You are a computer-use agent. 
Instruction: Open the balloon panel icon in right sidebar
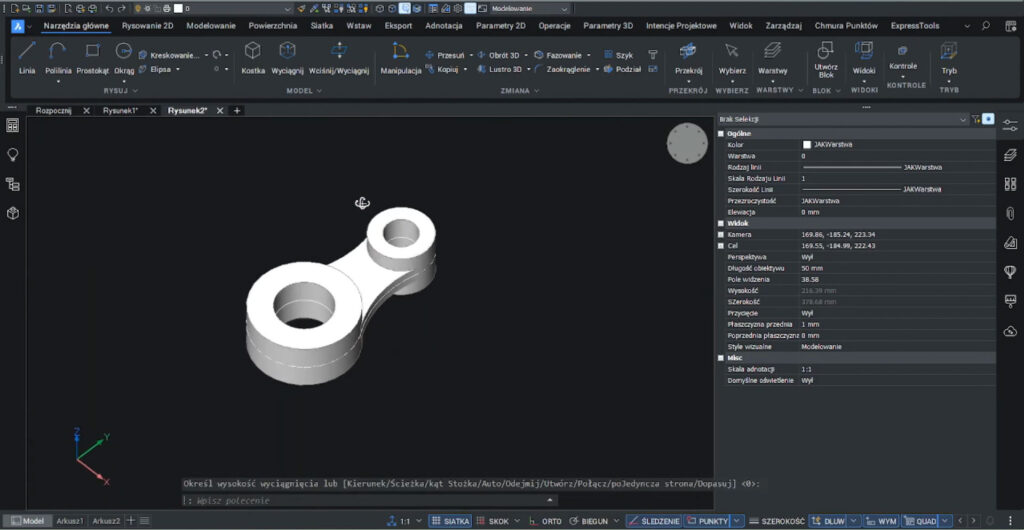tap(1010, 271)
